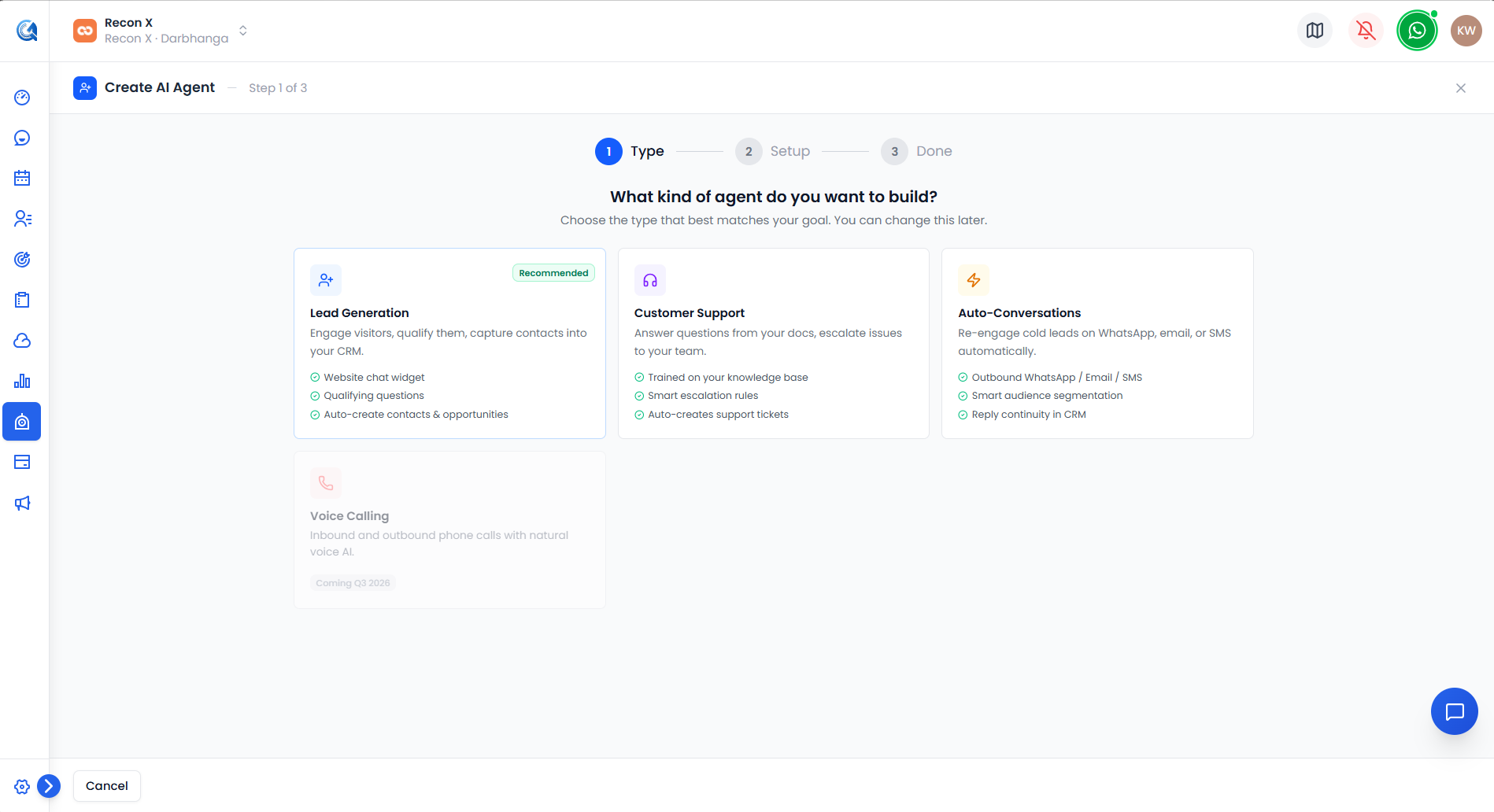Viewport: 1494px width, 812px height.
Task: Click the orange Recon X brand icon
Action: 85,31
